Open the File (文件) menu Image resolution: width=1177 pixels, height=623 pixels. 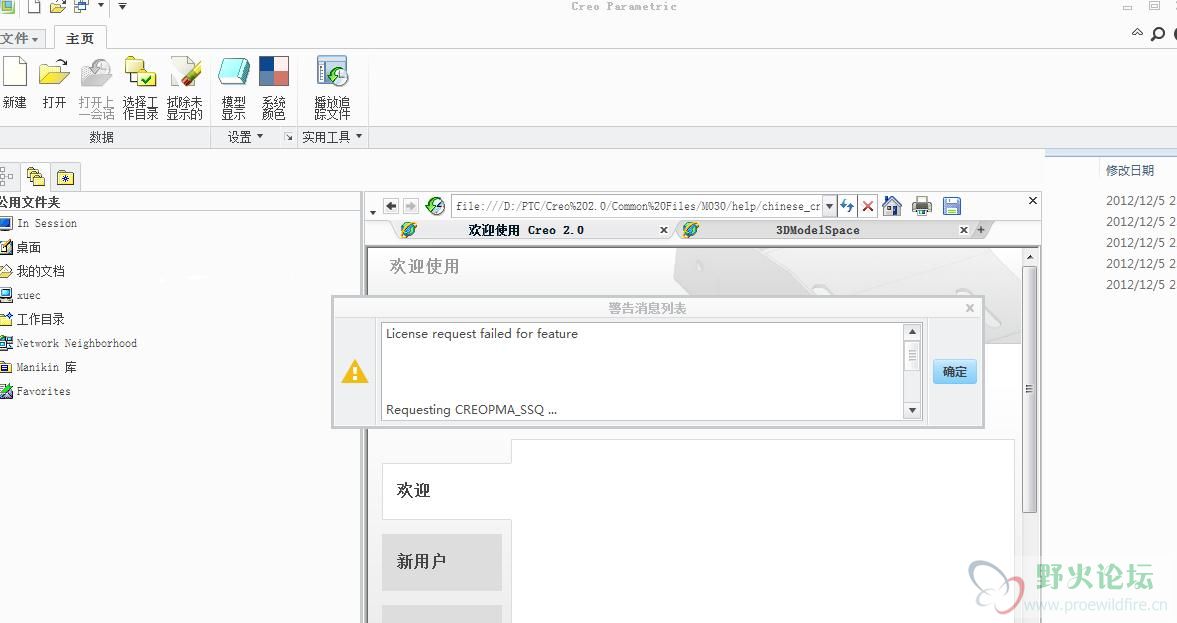point(20,38)
